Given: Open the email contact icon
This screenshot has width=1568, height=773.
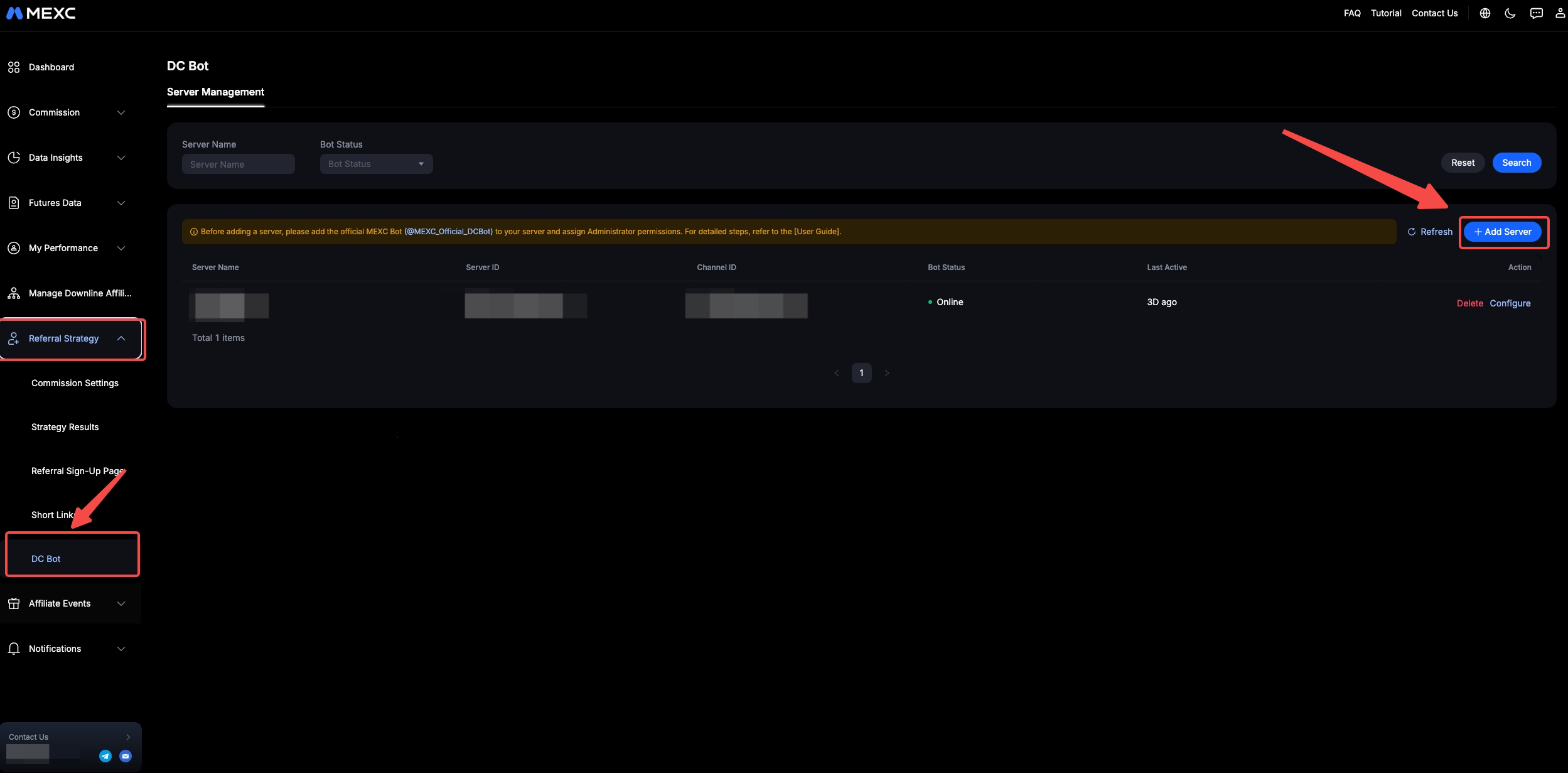Looking at the screenshot, I should [x=126, y=756].
